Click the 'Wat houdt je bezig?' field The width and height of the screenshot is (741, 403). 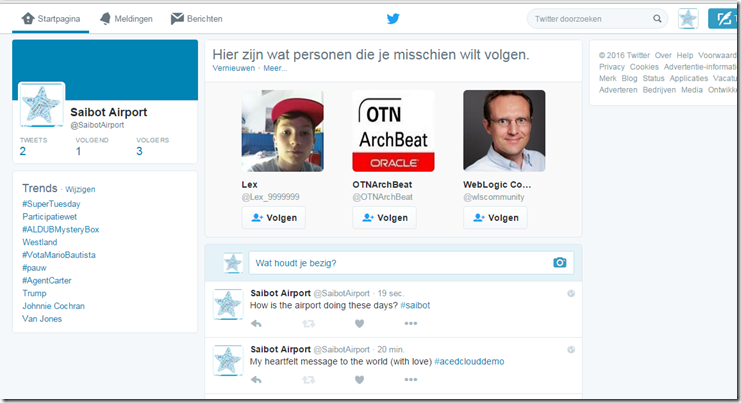[411, 263]
